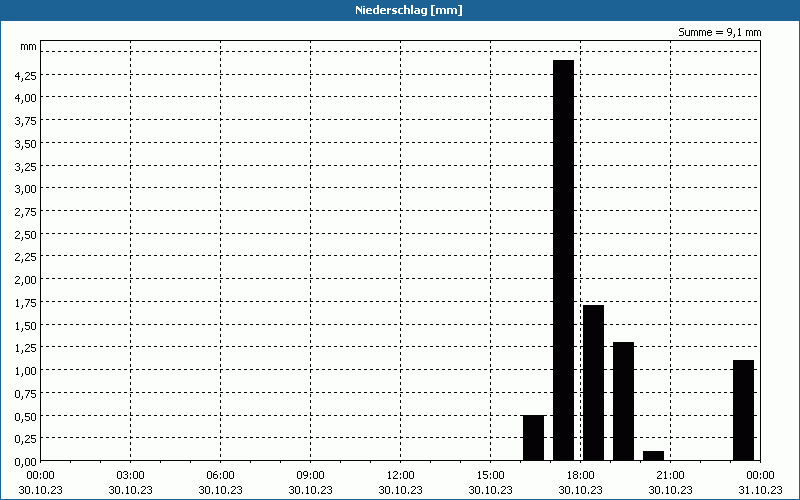Viewport: 800px width, 500px height.
Task: Click the 0,50 mm bar after 16:00
Action: coord(534,438)
